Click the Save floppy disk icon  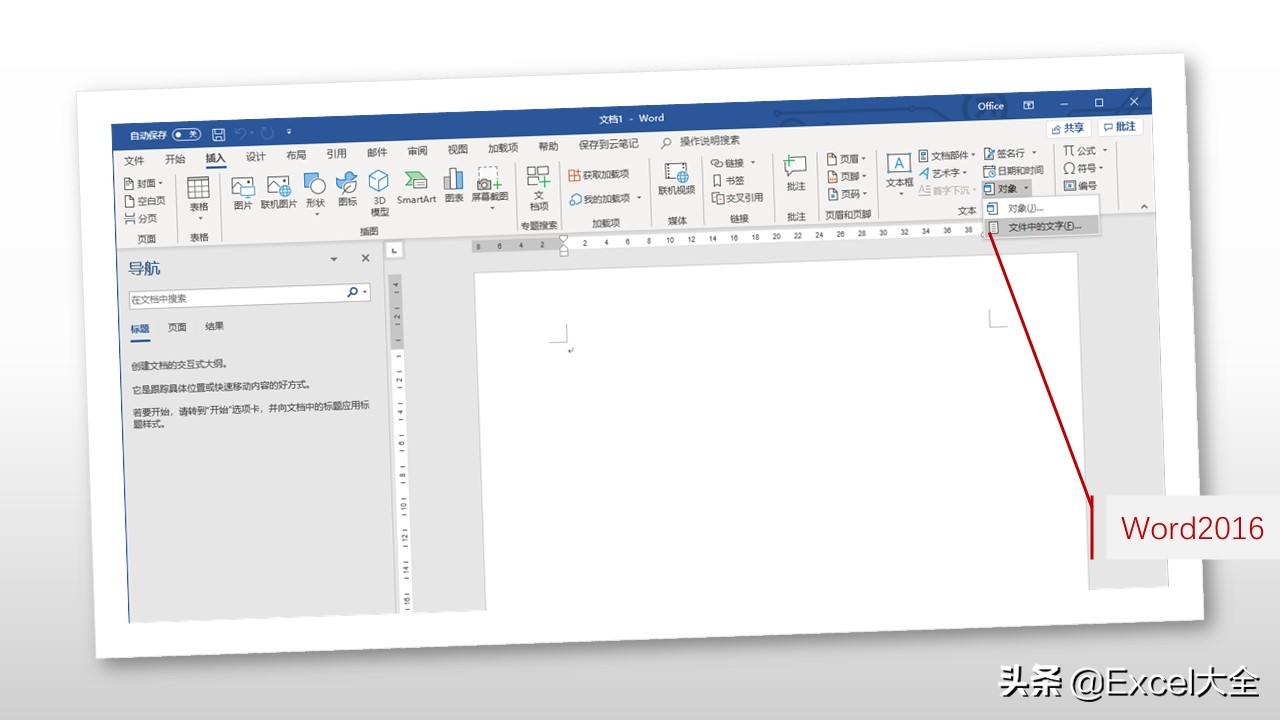pyautogui.click(x=218, y=134)
